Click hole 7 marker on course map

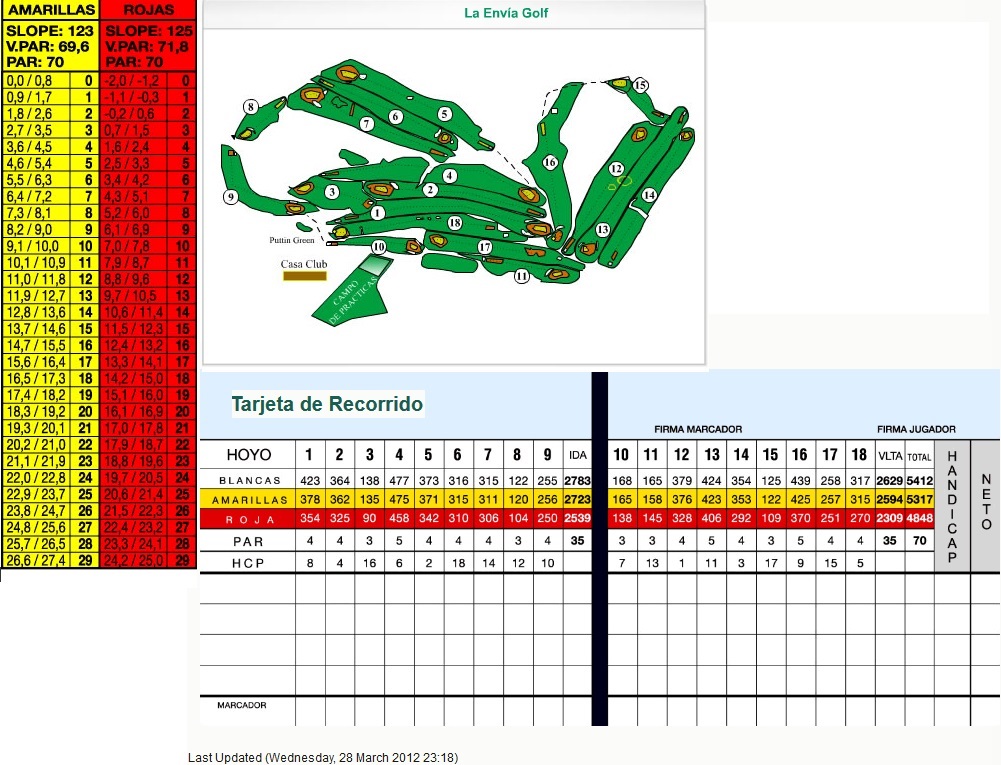coord(366,124)
